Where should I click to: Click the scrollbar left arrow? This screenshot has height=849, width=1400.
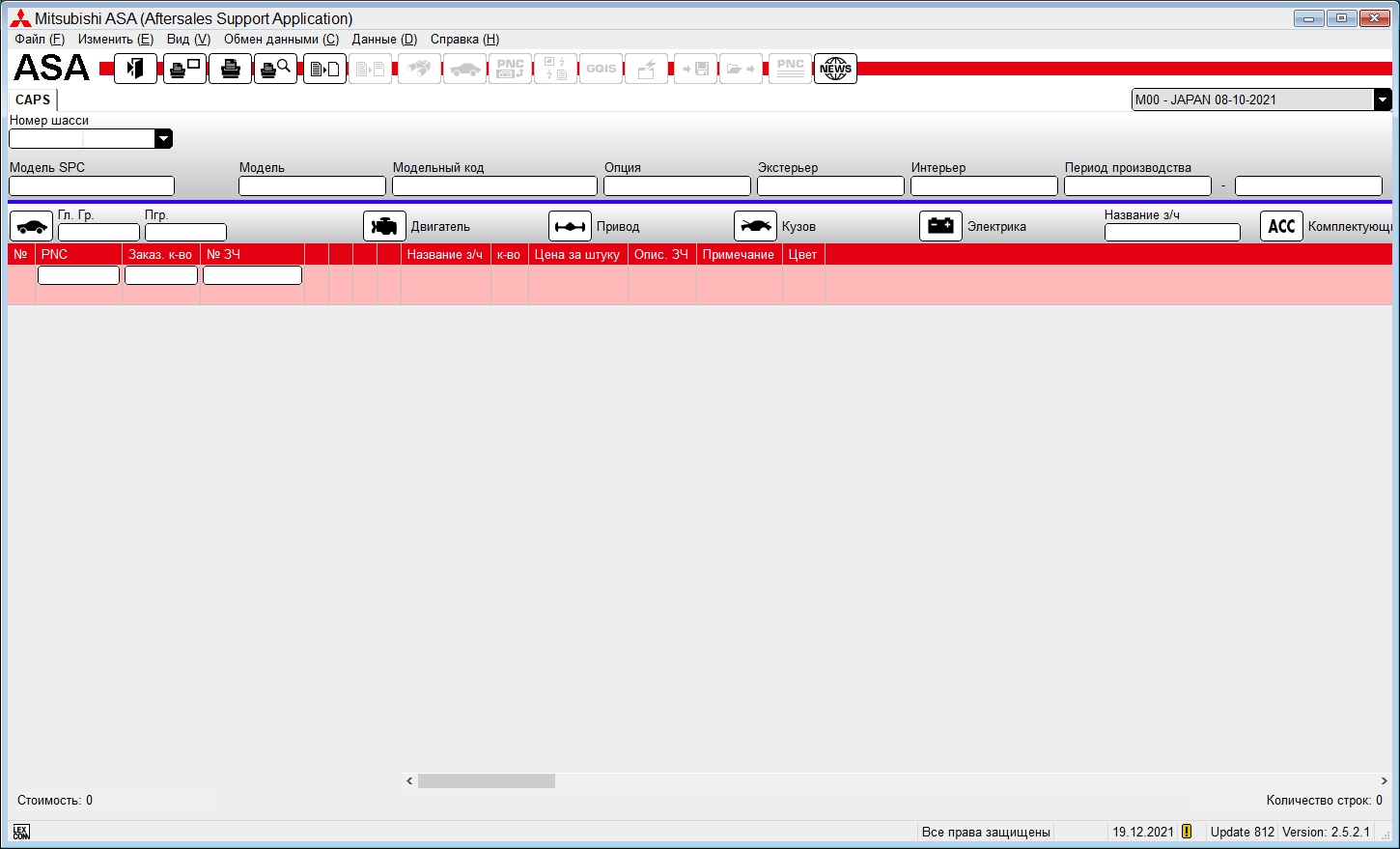click(409, 780)
